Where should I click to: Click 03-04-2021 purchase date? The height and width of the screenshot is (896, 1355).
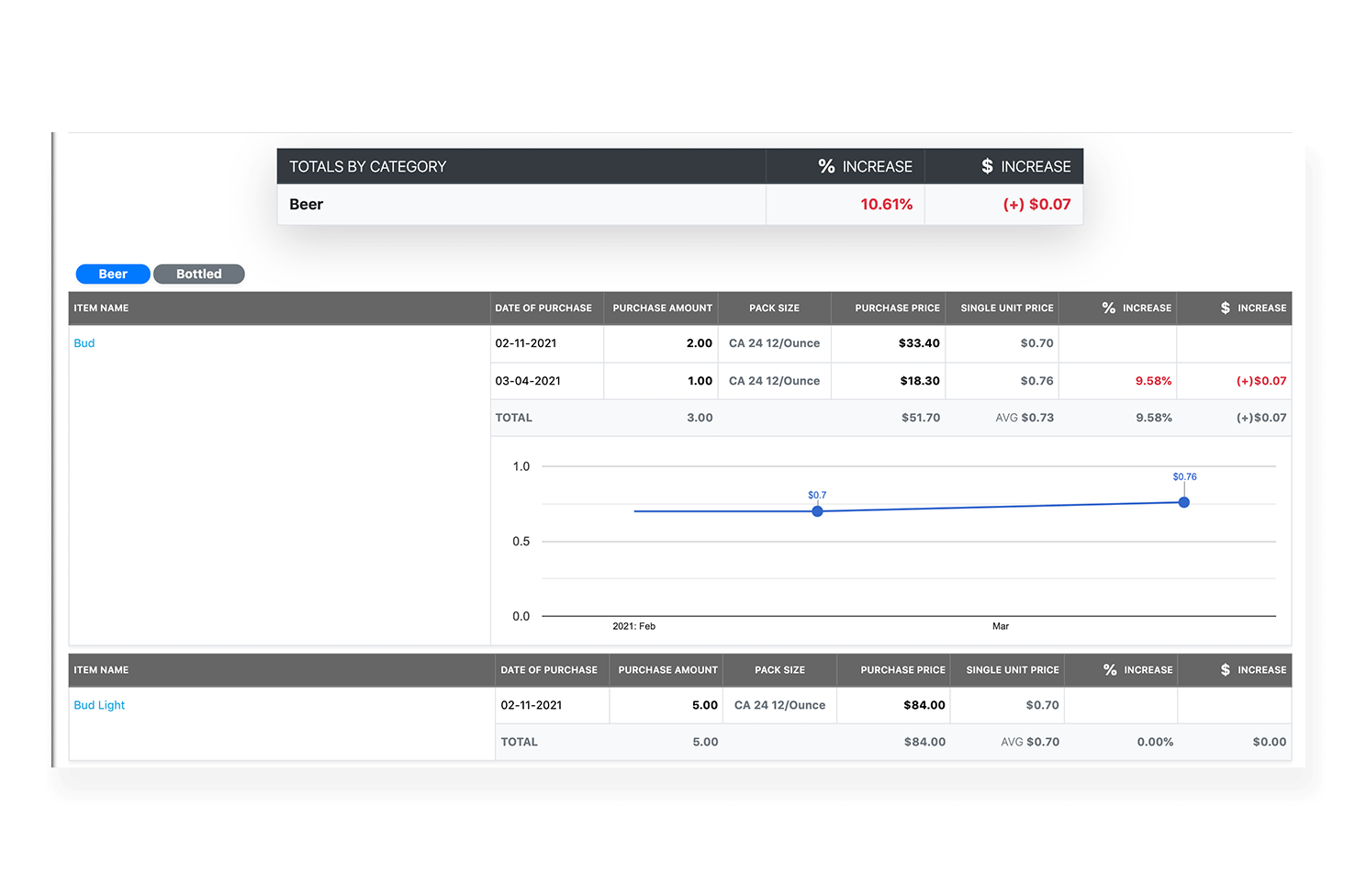point(528,381)
